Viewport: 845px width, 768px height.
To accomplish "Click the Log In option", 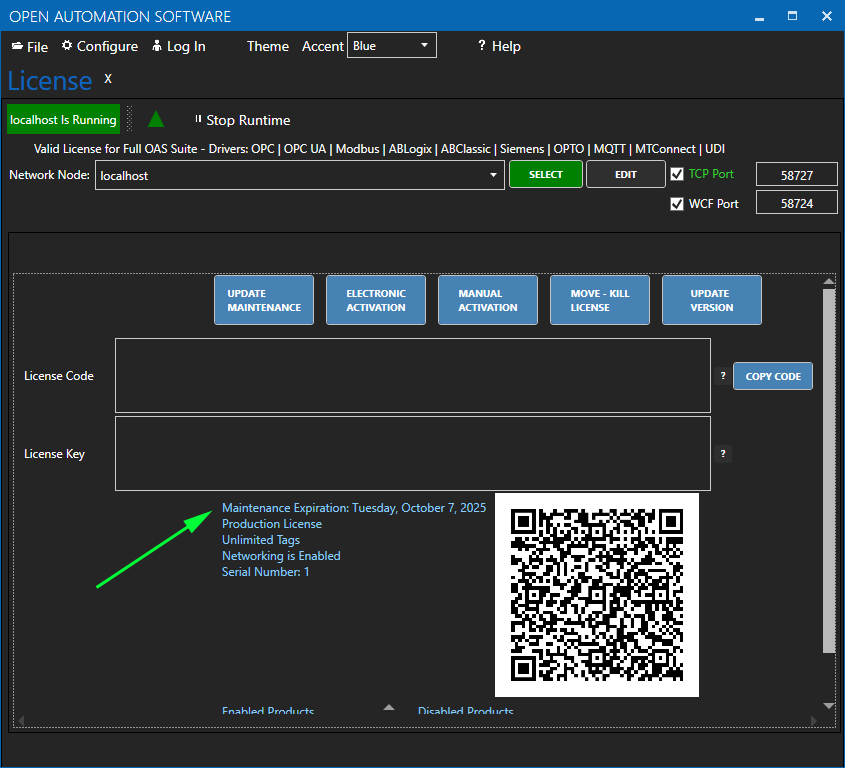I will pyautogui.click(x=178, y=46).
